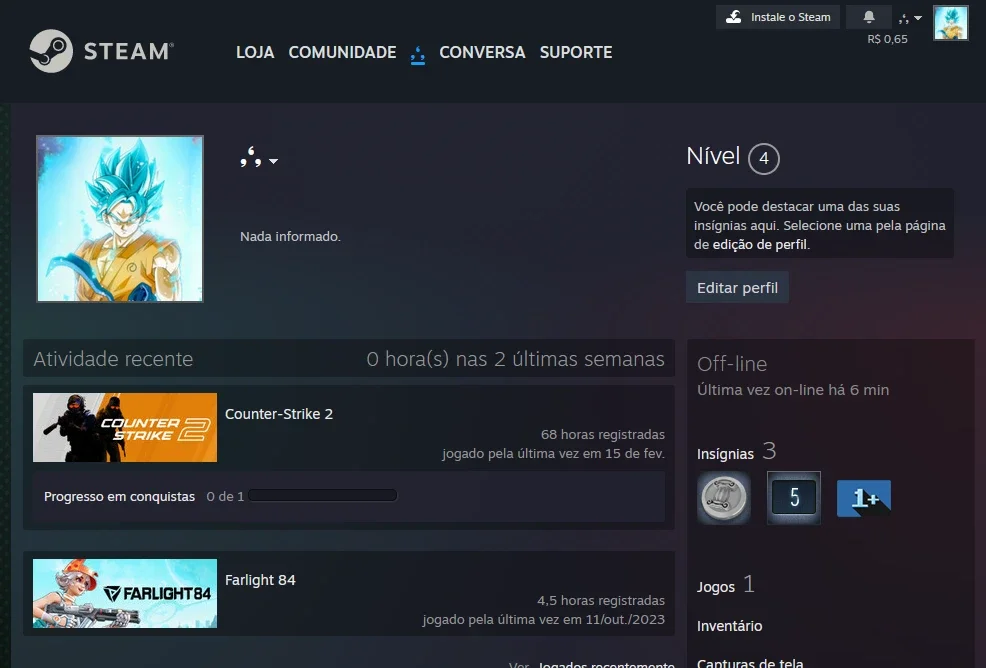Image resolution: width=986 pixels, height=668 pixels.
Task: Open the Capturas de tela link
Action: 750,663
